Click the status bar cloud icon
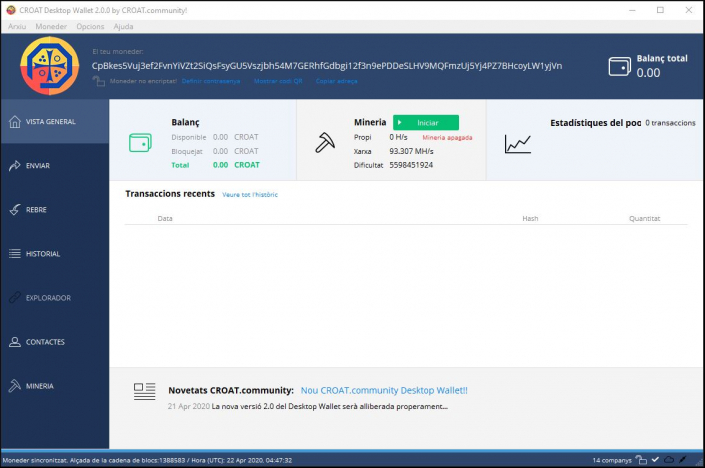Screen dimensions: 705x468 (x=669, y=459)
